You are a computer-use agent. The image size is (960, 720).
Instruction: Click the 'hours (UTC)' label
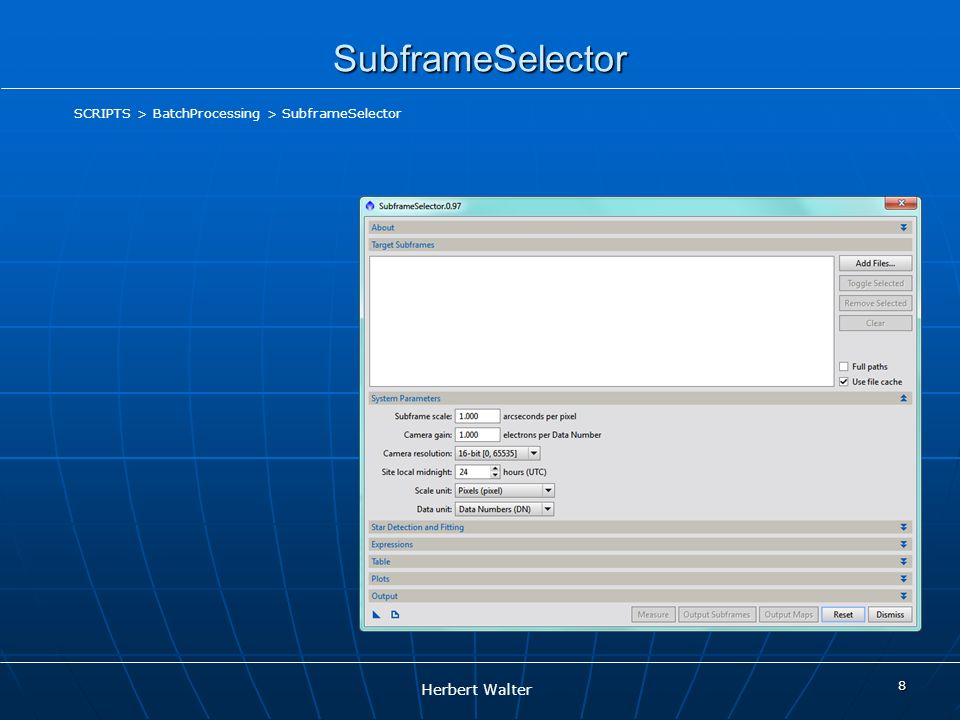(x=525, y=472)
